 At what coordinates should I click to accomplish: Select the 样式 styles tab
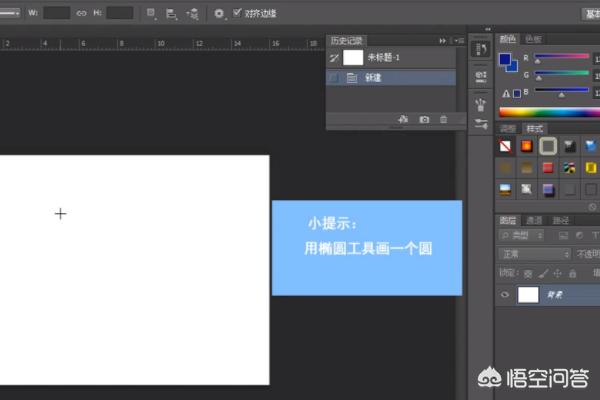tap(535, 129)
